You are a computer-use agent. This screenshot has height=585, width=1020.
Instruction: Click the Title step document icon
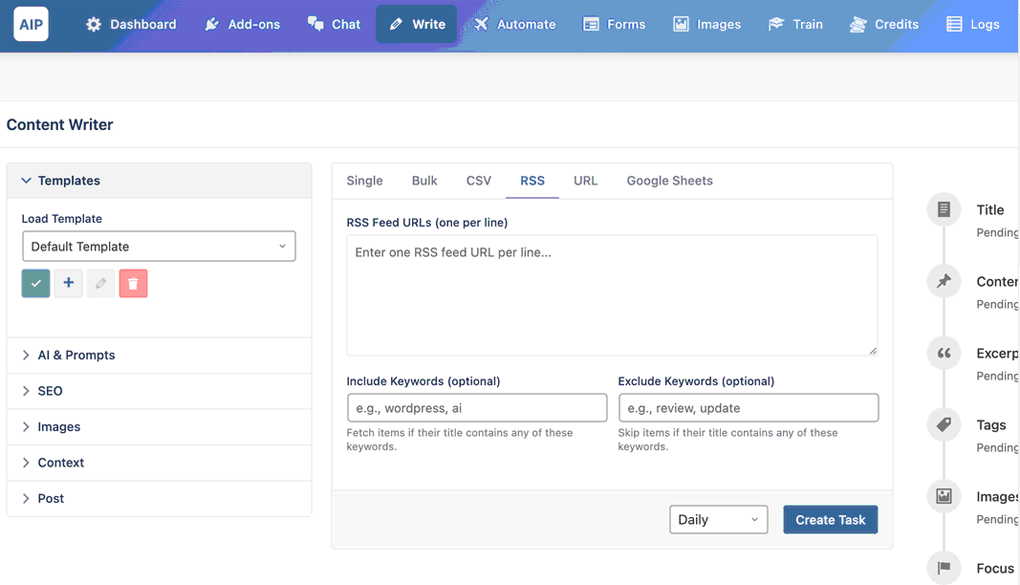(x=943, y=210)
